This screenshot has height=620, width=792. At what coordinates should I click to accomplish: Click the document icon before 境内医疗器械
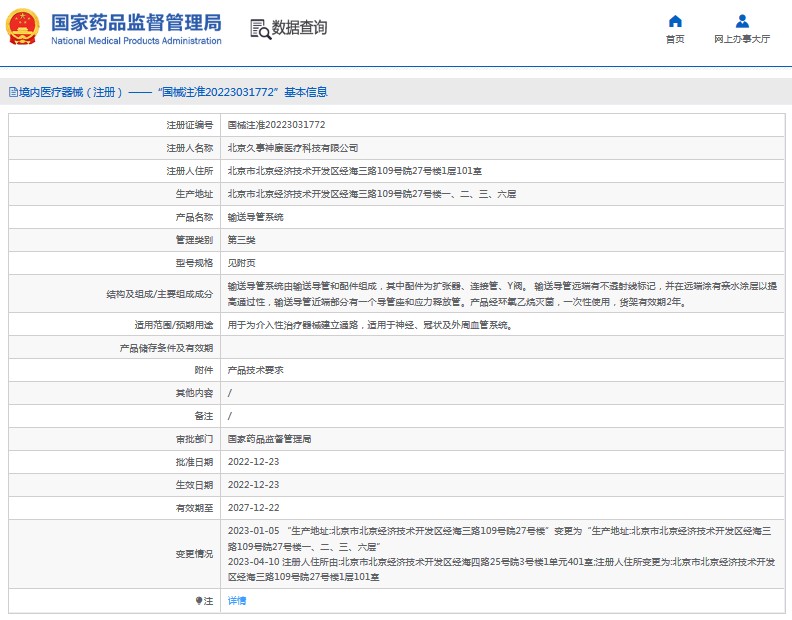tap(14, 92)
